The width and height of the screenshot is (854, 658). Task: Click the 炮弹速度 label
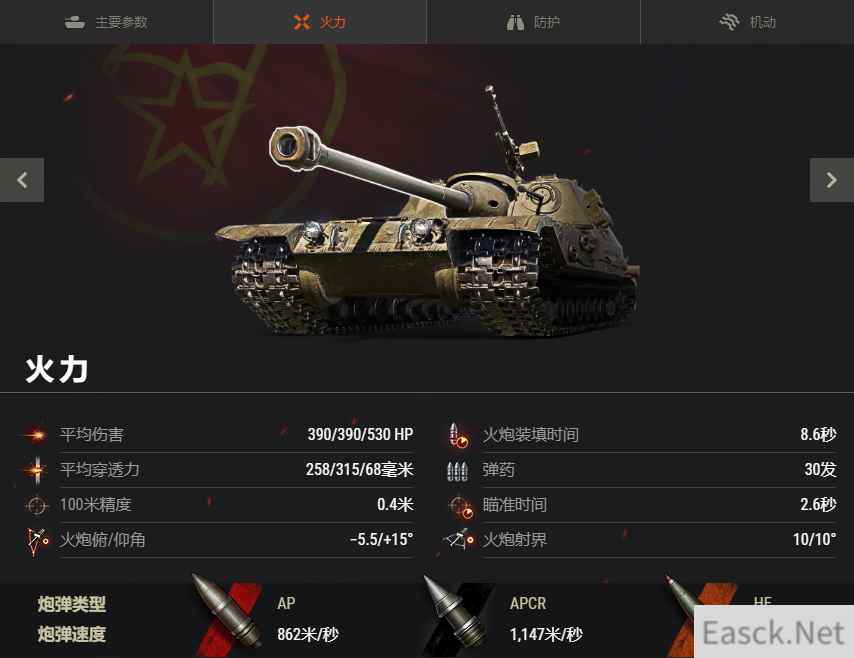point(71,634)
